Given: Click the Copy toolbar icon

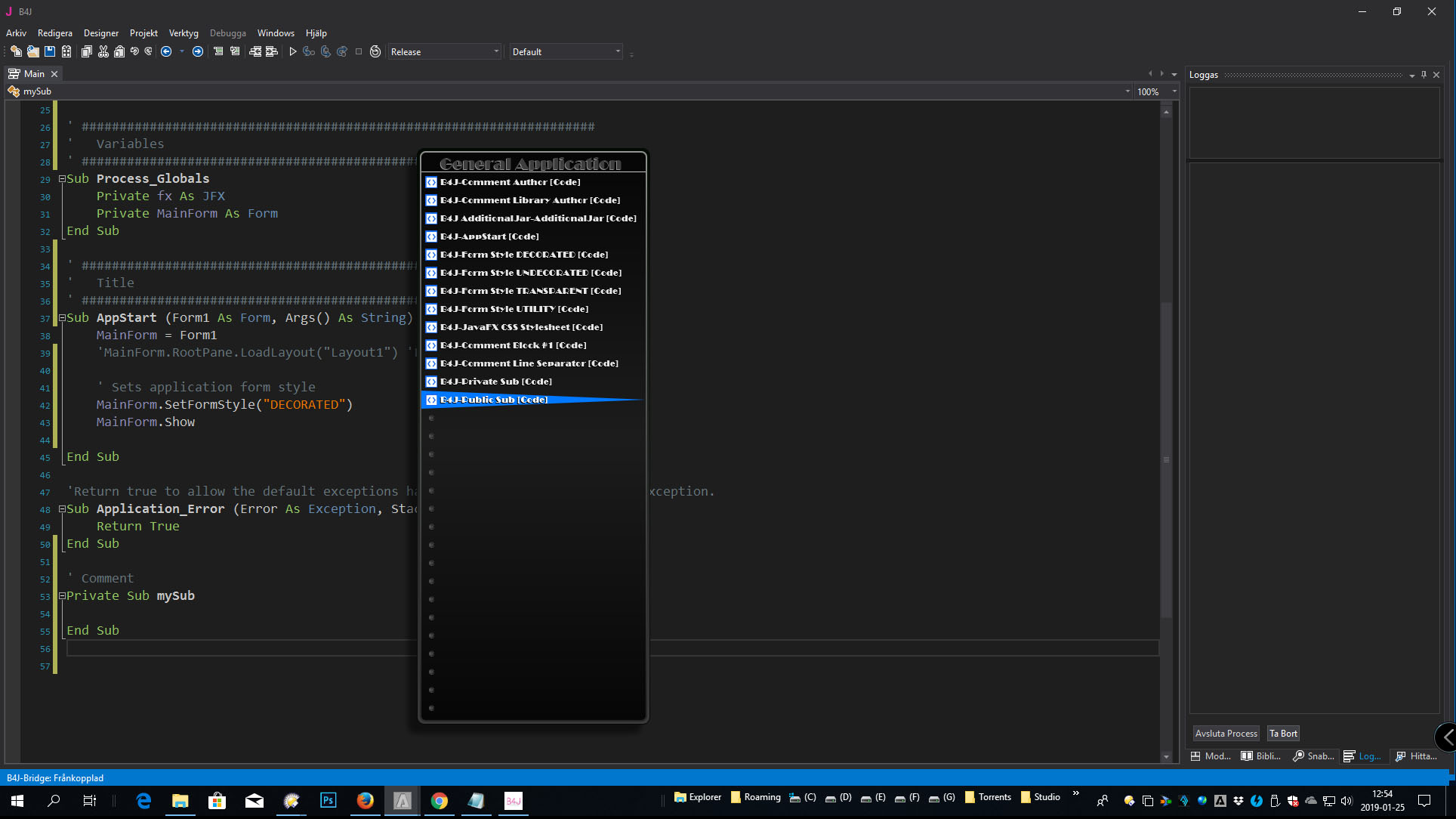Looking at the screenshot, I should click(86, 51).
